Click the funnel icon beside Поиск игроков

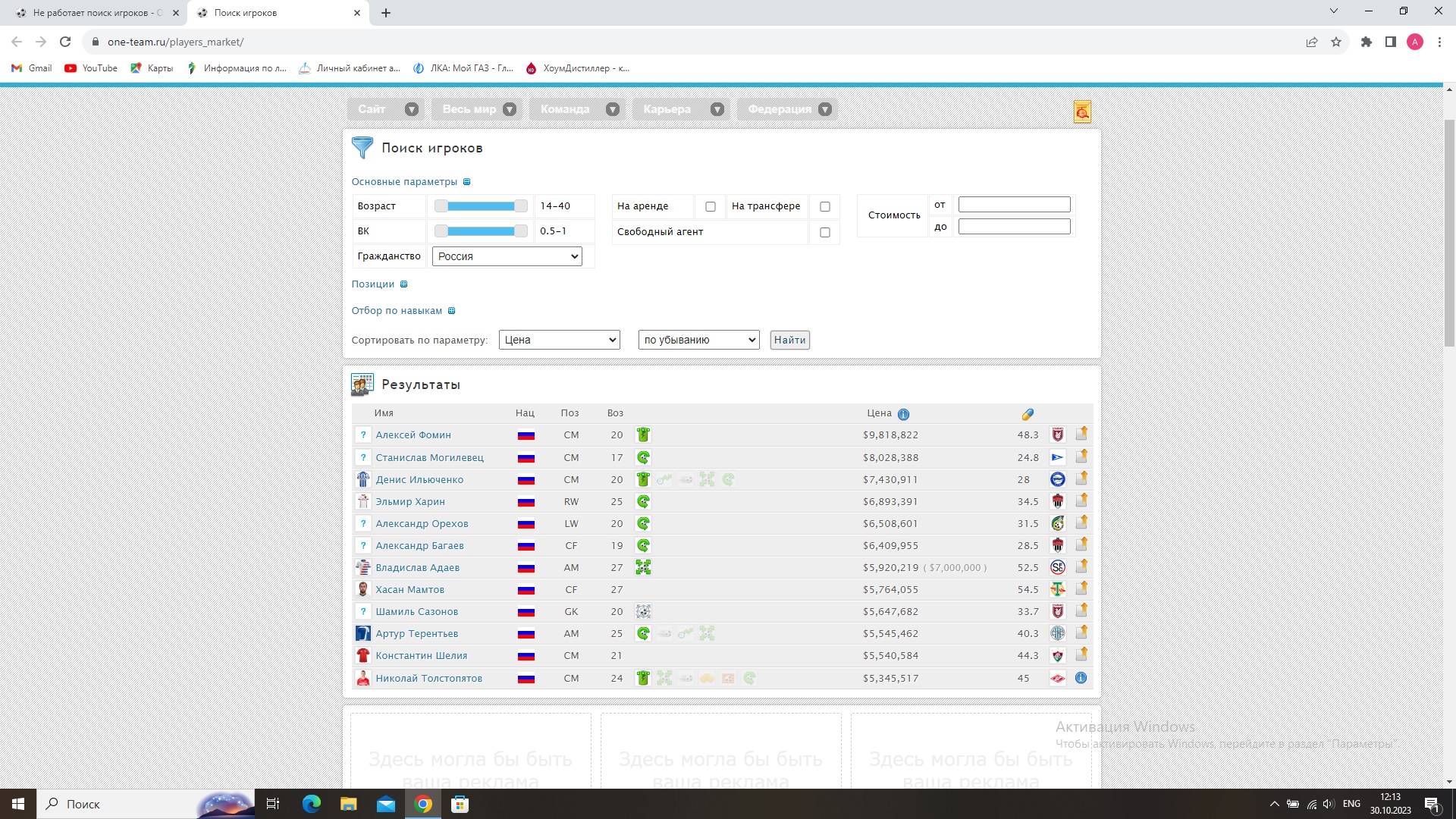pos(362,148)
